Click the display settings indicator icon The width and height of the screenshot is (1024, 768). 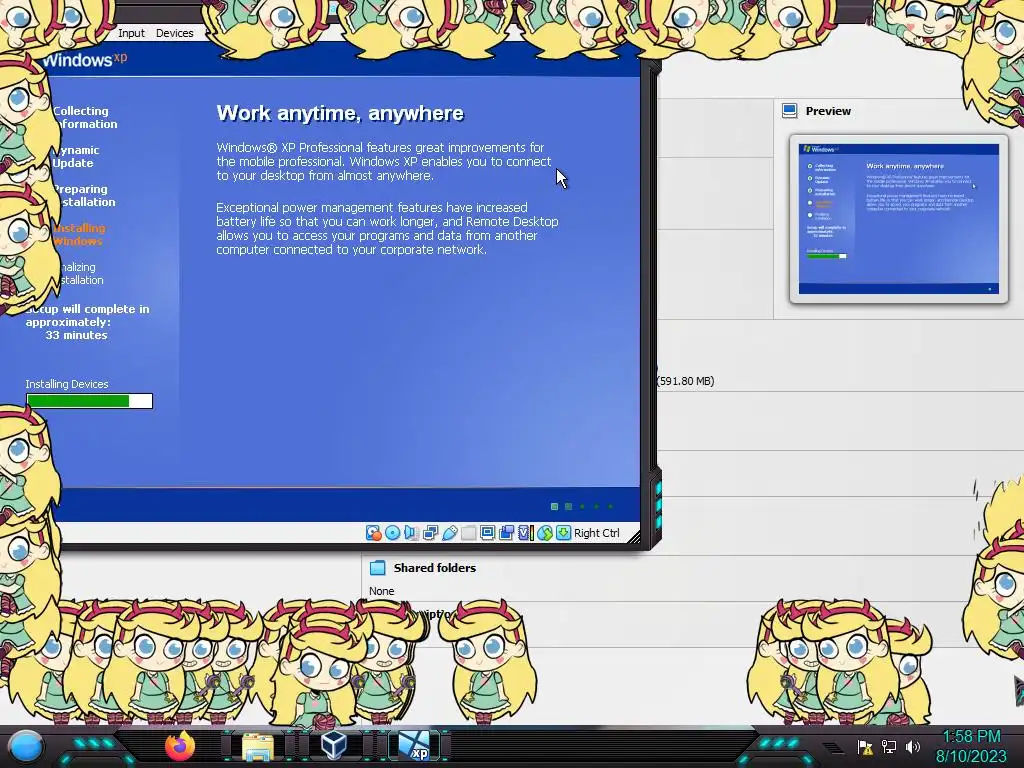pyautogui.click(x=487, y=533)
